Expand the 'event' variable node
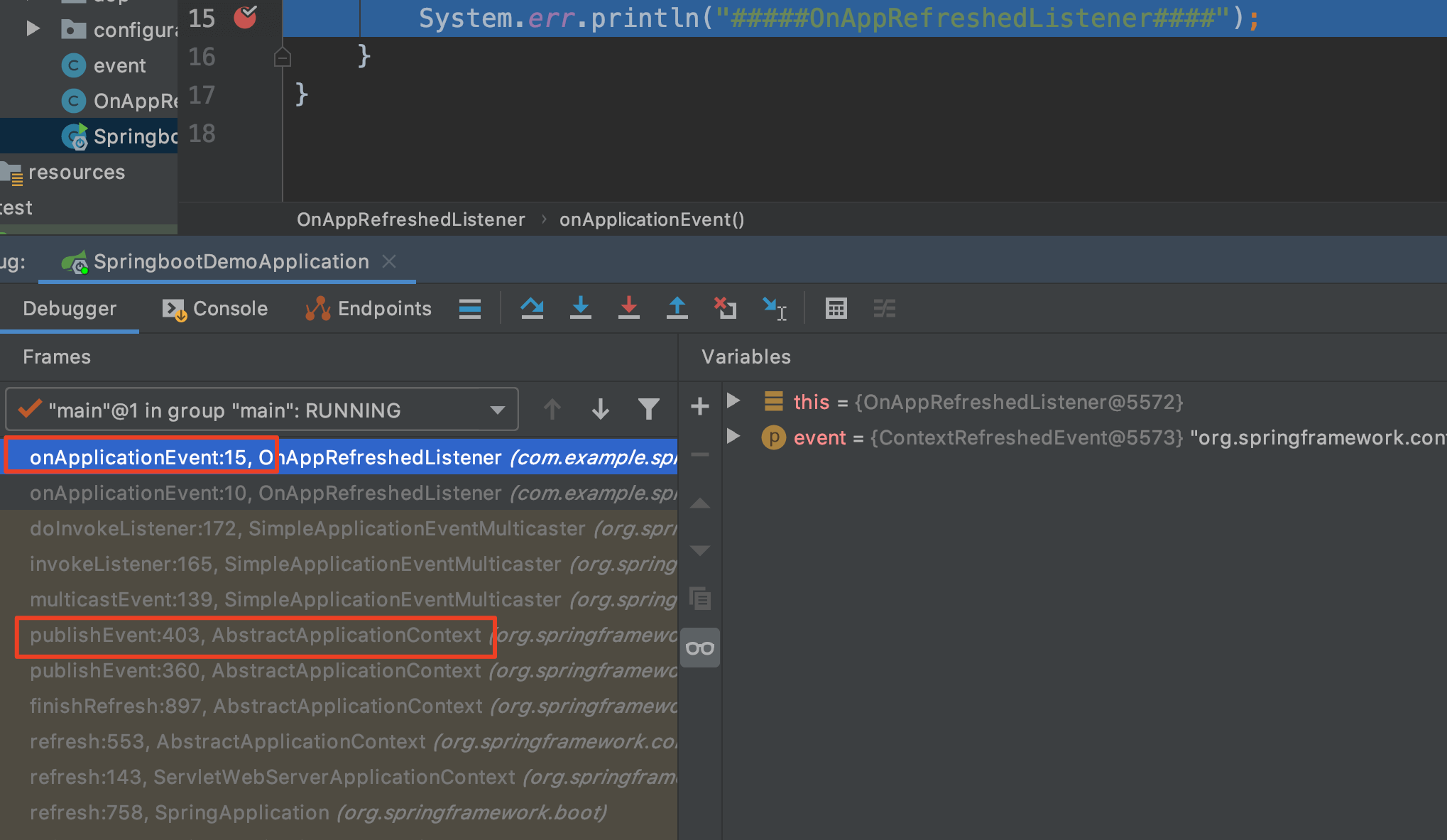1447x840 pixels. 734,436
